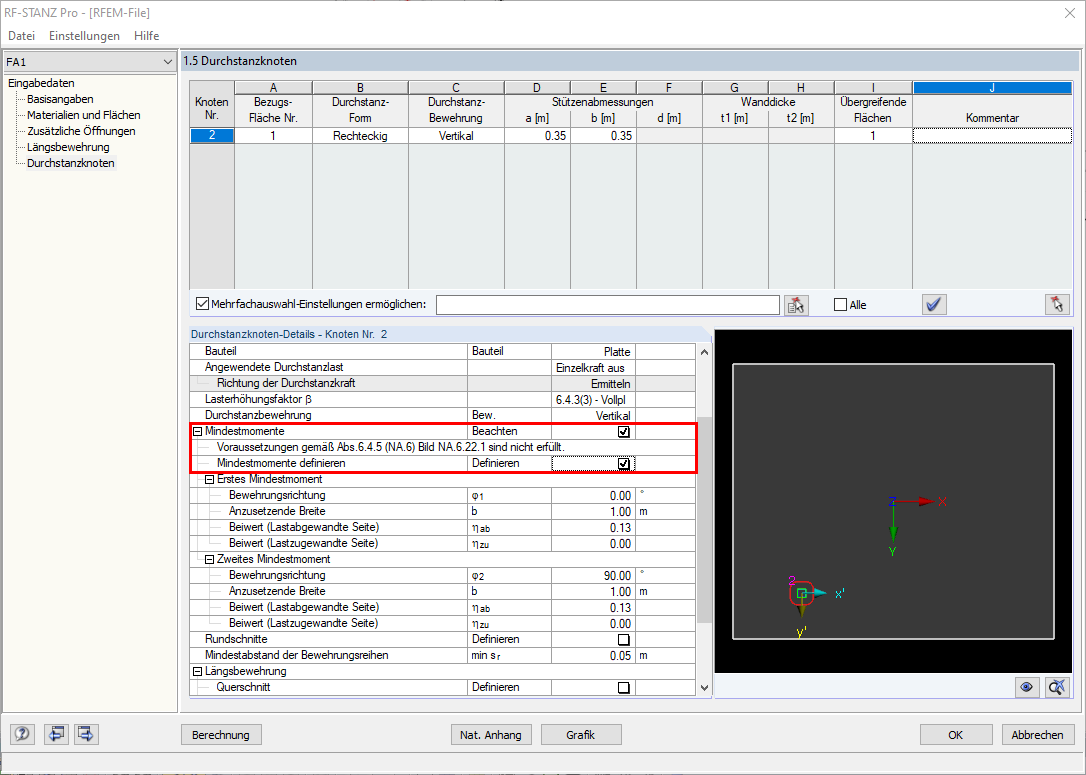Open the Nat. Anhang settings
The image size is (1086, 775).
click(491, 734)
